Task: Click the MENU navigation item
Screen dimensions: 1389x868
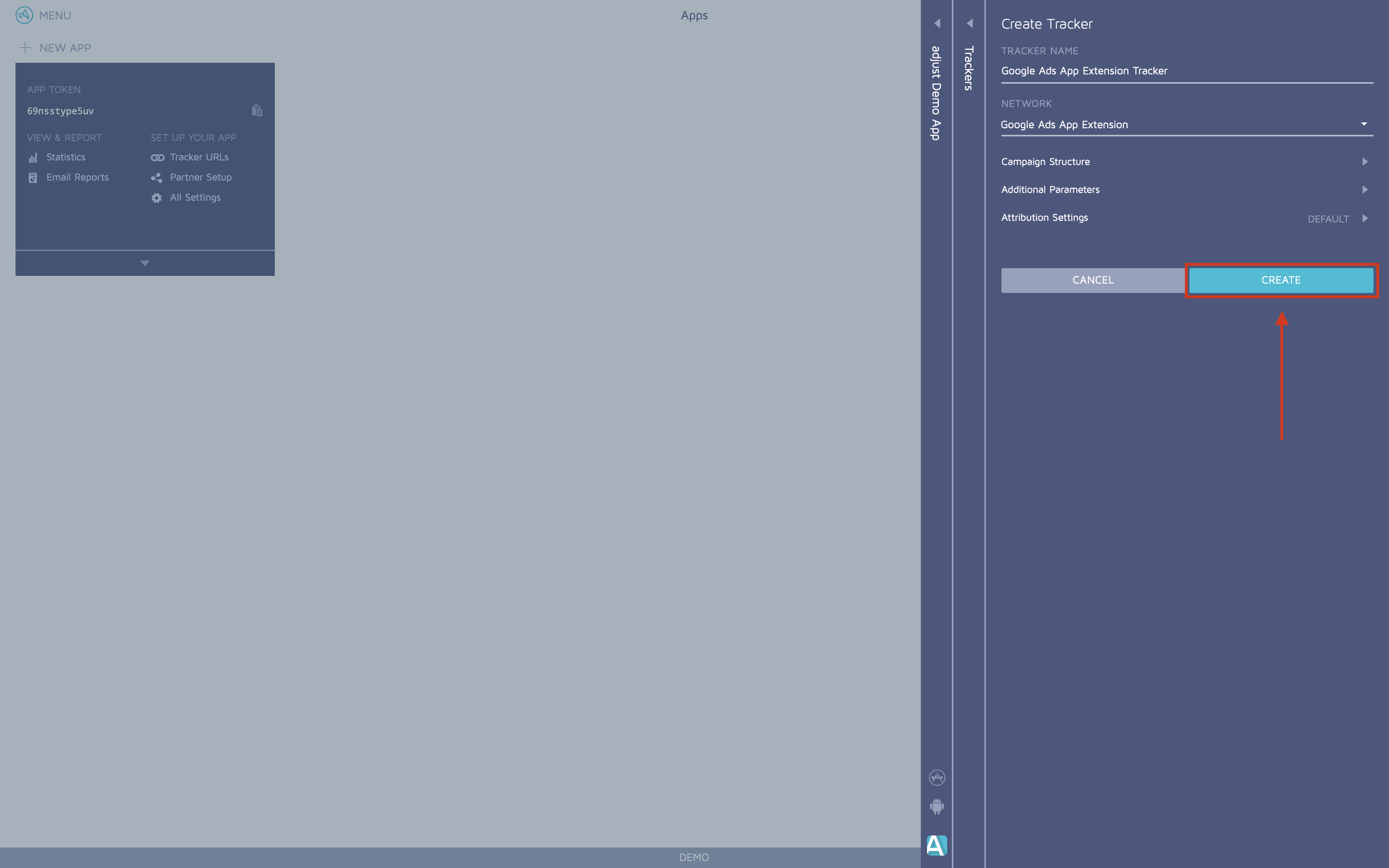Action: [45, 15]
